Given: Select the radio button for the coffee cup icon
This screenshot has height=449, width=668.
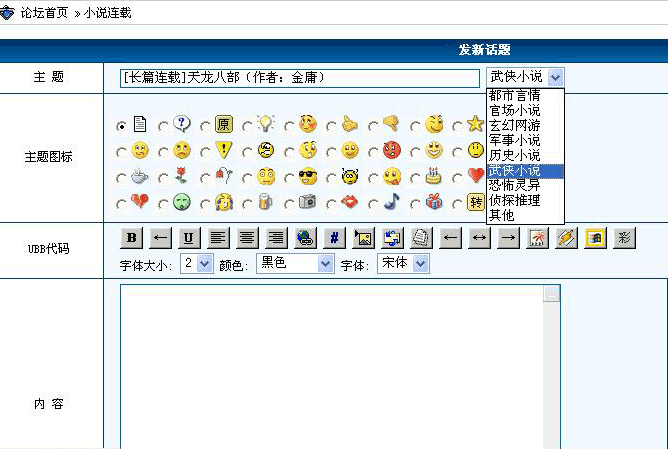Looking at the screenshot, I should click(x=121, y=178).
